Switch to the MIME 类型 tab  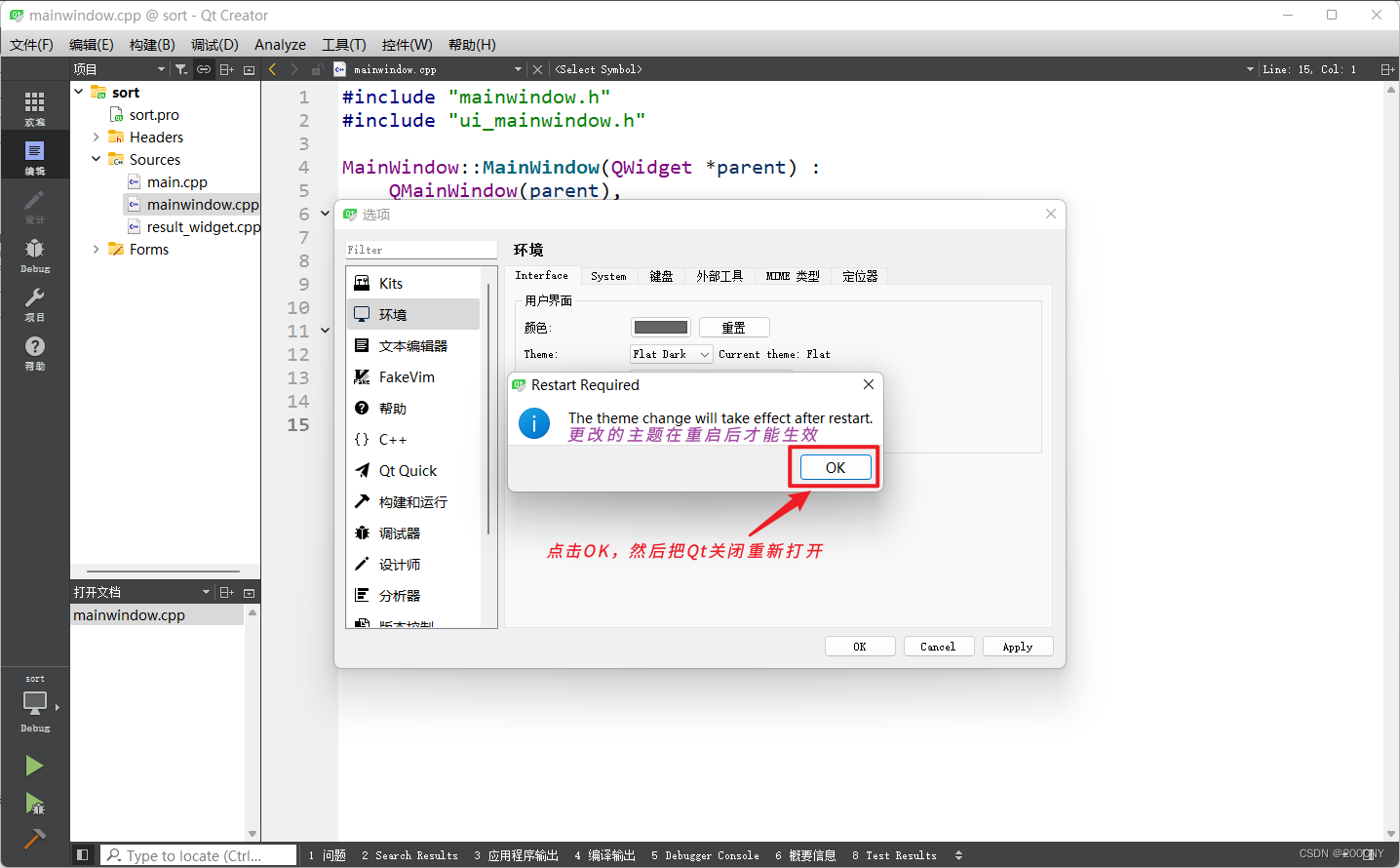click(793, 276)
